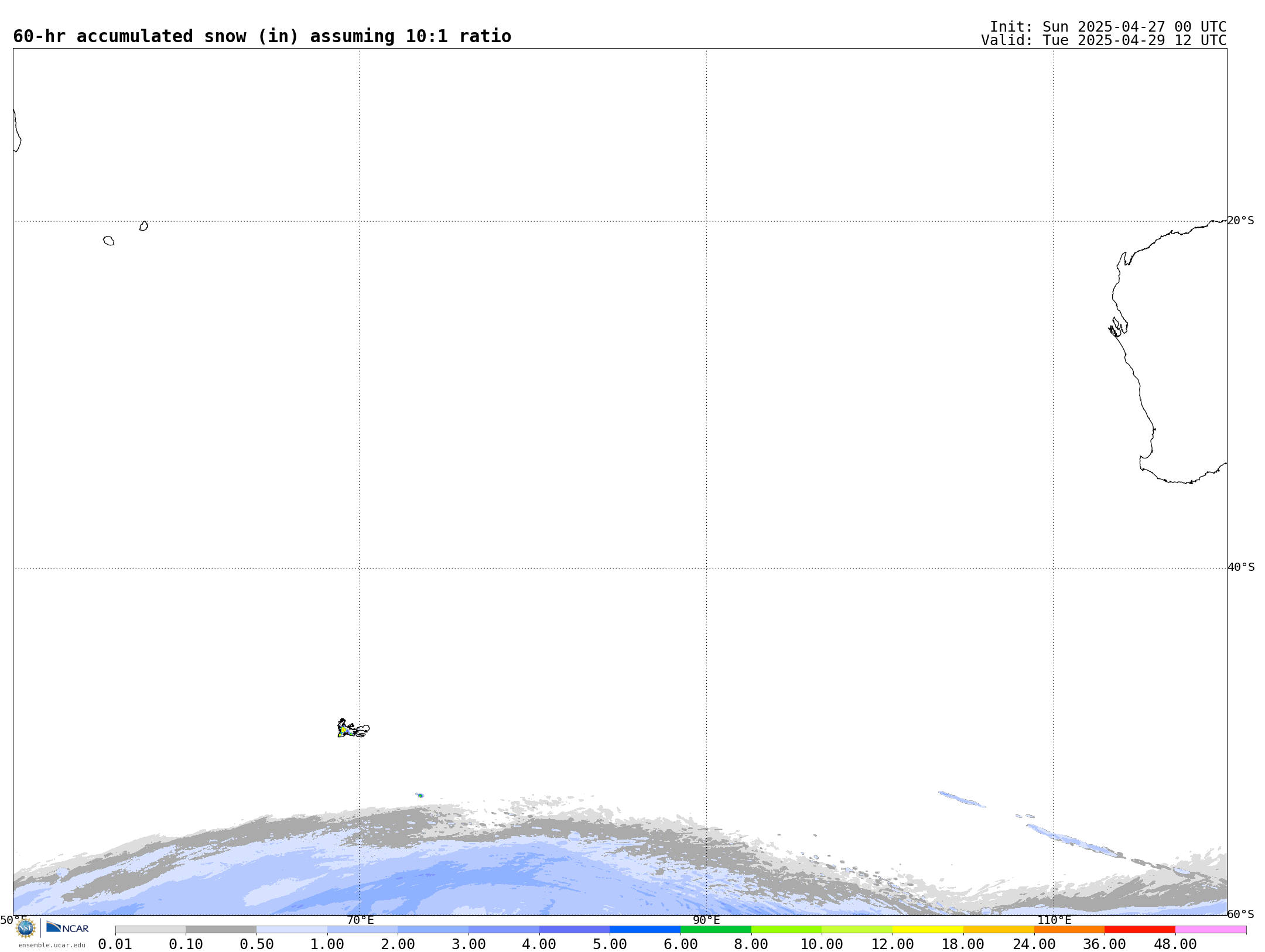Pick the 4.00–5.00 violet-blue colorbar segment
Screen dimensions: 1265x952
coord(575,930)
